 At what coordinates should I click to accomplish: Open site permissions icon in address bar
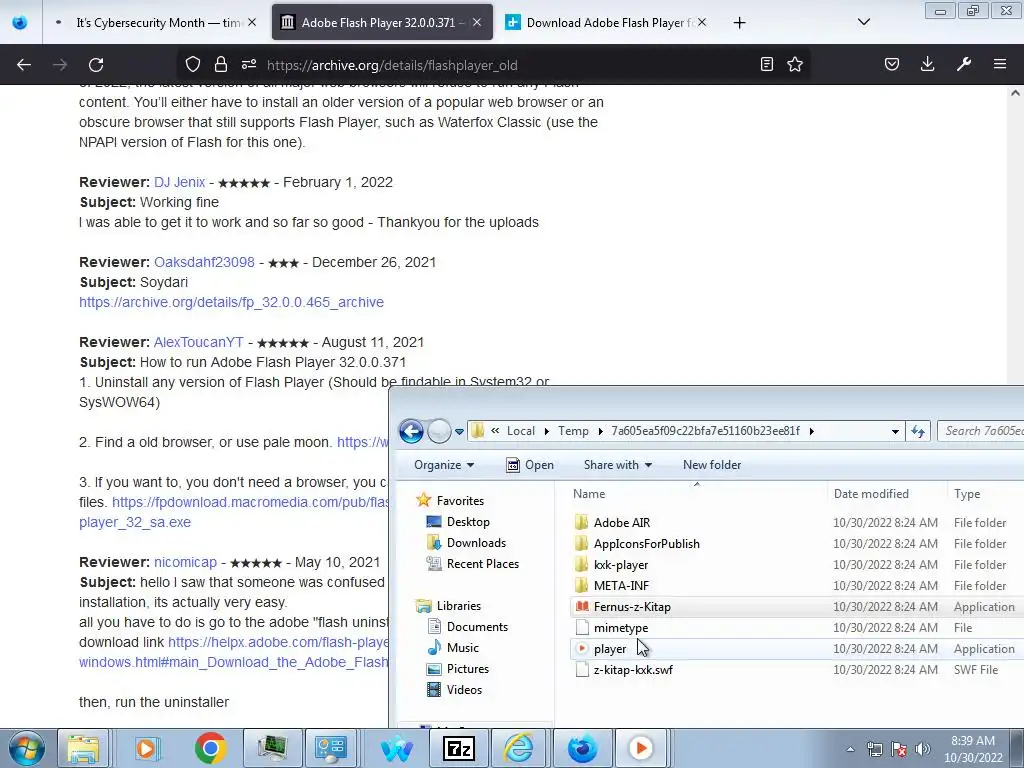click(x=249, y=65)
